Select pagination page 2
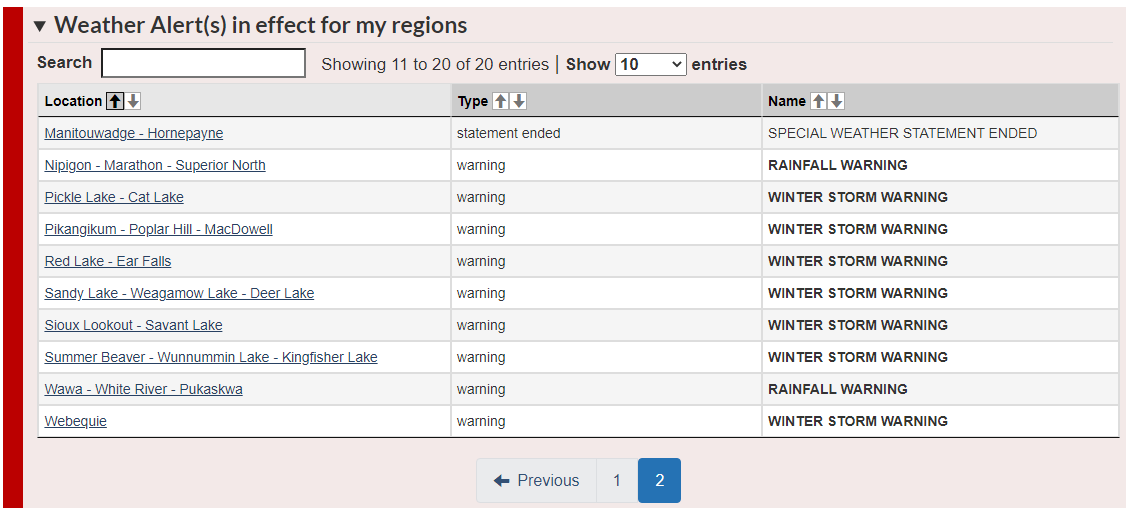The height and width of the screenshot is (508, 1126). tap(659, 481)
